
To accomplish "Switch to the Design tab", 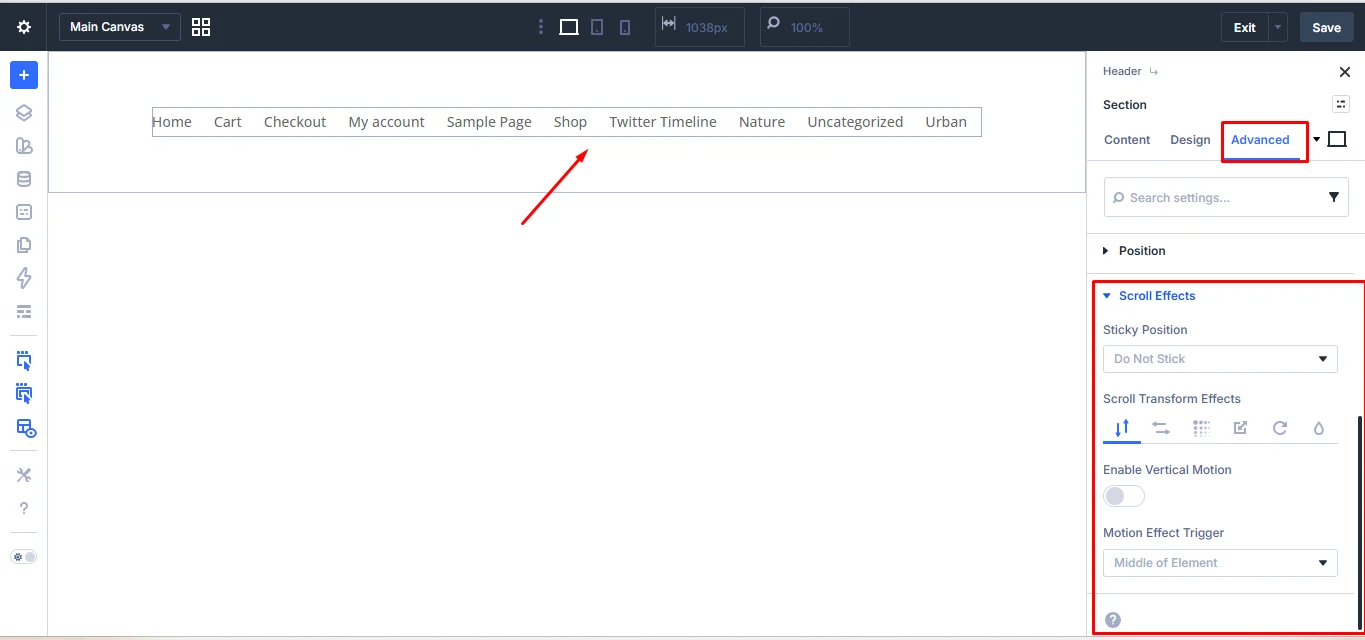I will point(1190,140).
